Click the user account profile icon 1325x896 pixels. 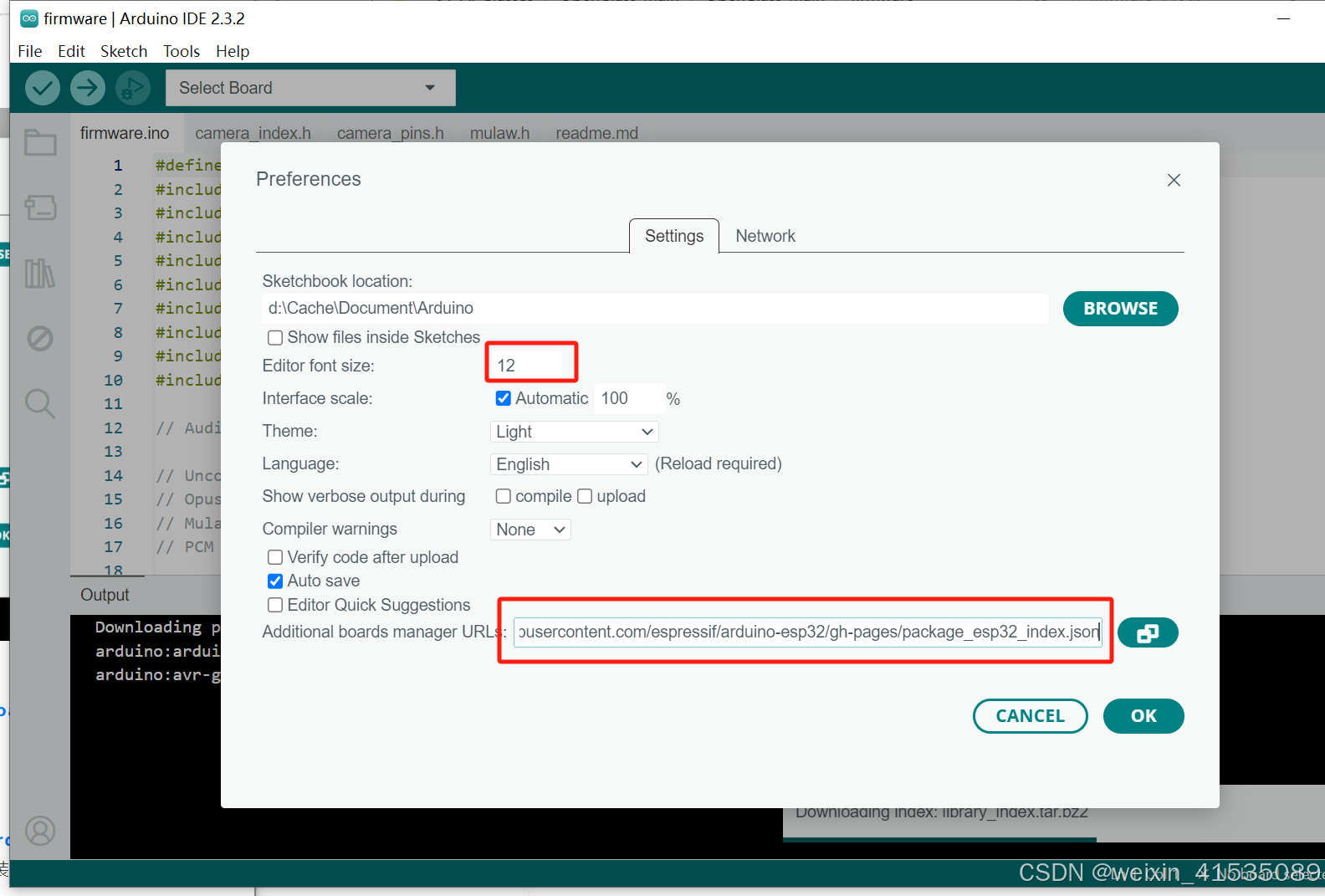tap(40, 831)
